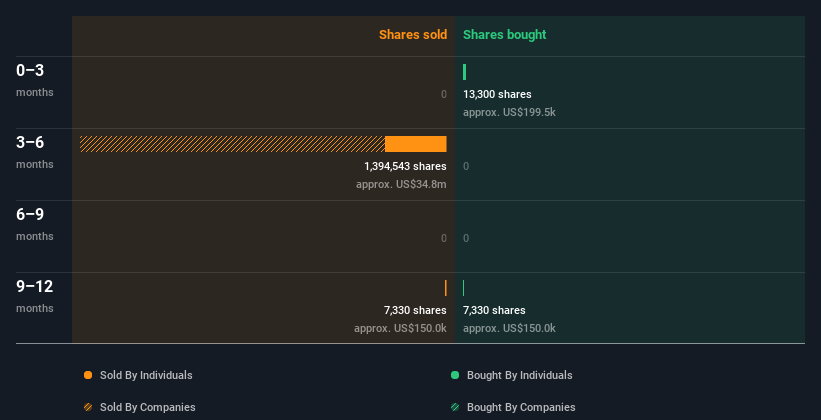
Task: Click the 9–12 months row label
Action: pos(35,296)
